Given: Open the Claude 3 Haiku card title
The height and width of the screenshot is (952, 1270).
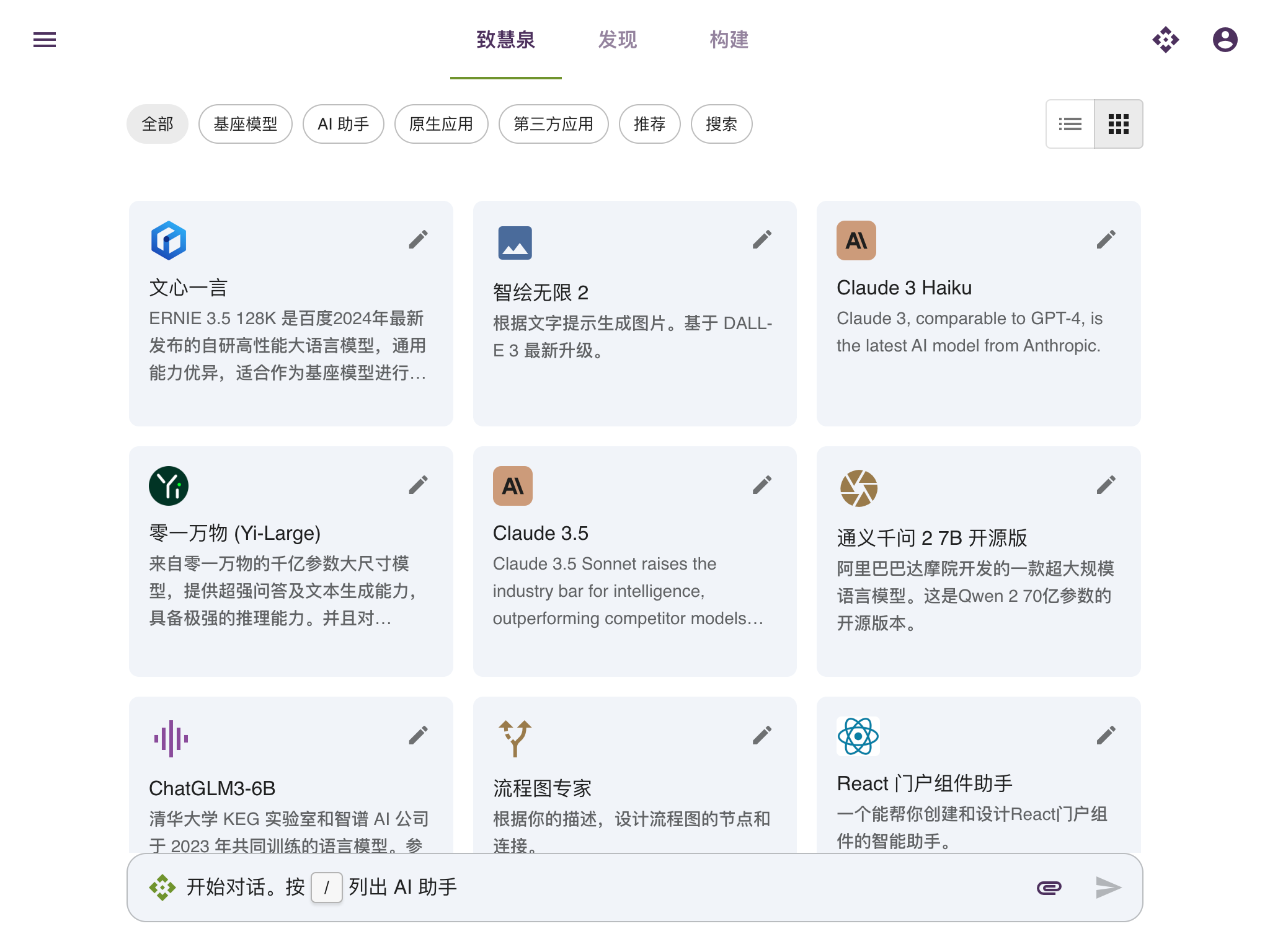Looking at the screenshot, I should (x=904, y=288).
